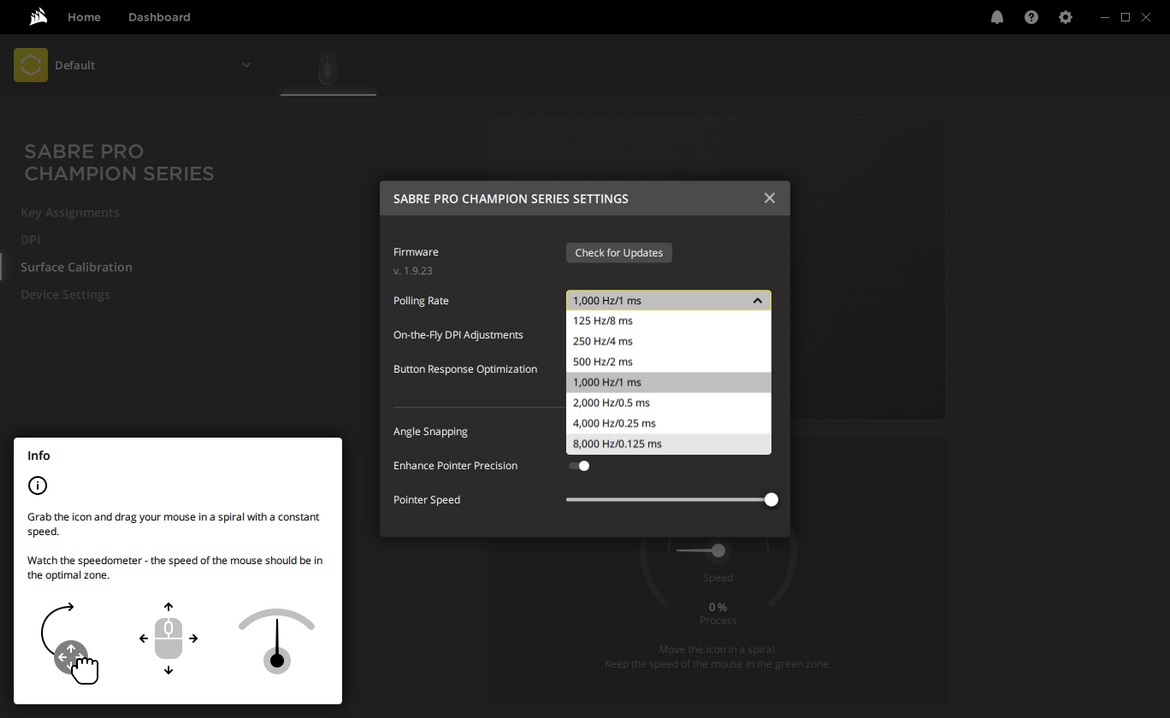Choose 250 Hz/4 ms polling rate
This screenshot has height=718, width=1170.
click(x=669, y=341)
